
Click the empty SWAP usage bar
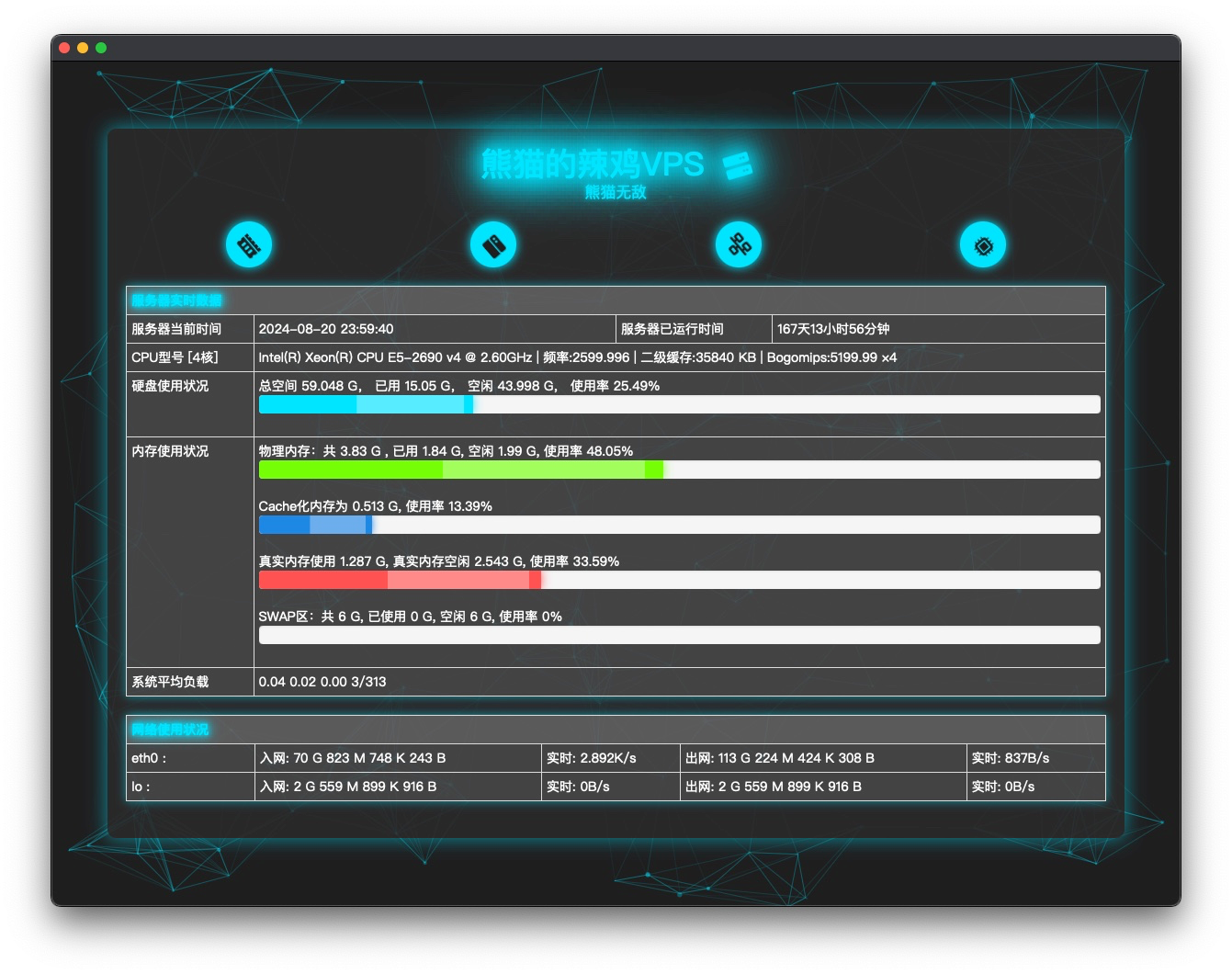click(x=679, y=635)
